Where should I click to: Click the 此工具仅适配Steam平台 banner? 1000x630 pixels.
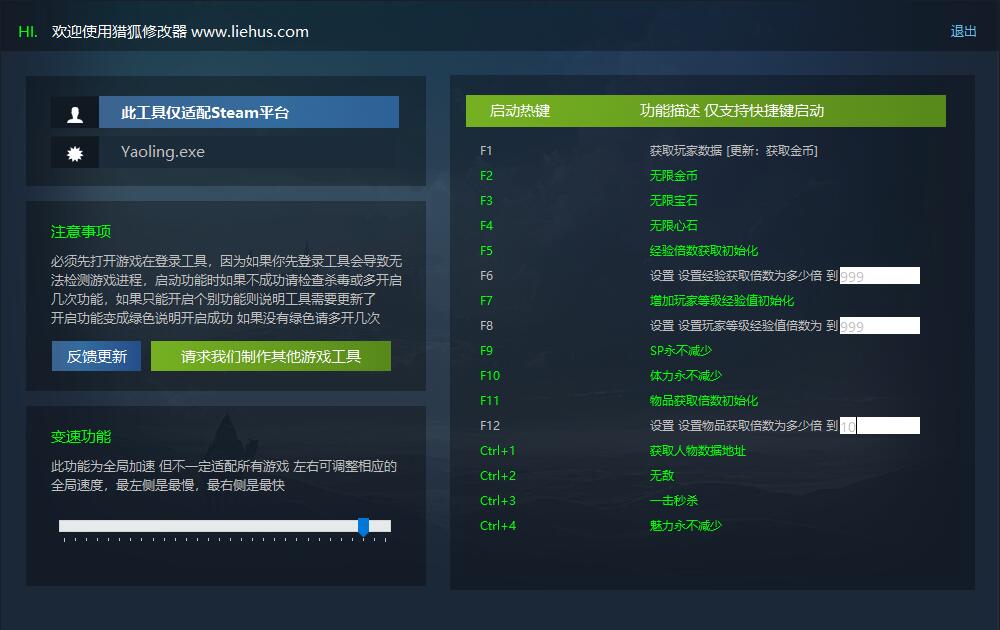[x=249, y=112]
